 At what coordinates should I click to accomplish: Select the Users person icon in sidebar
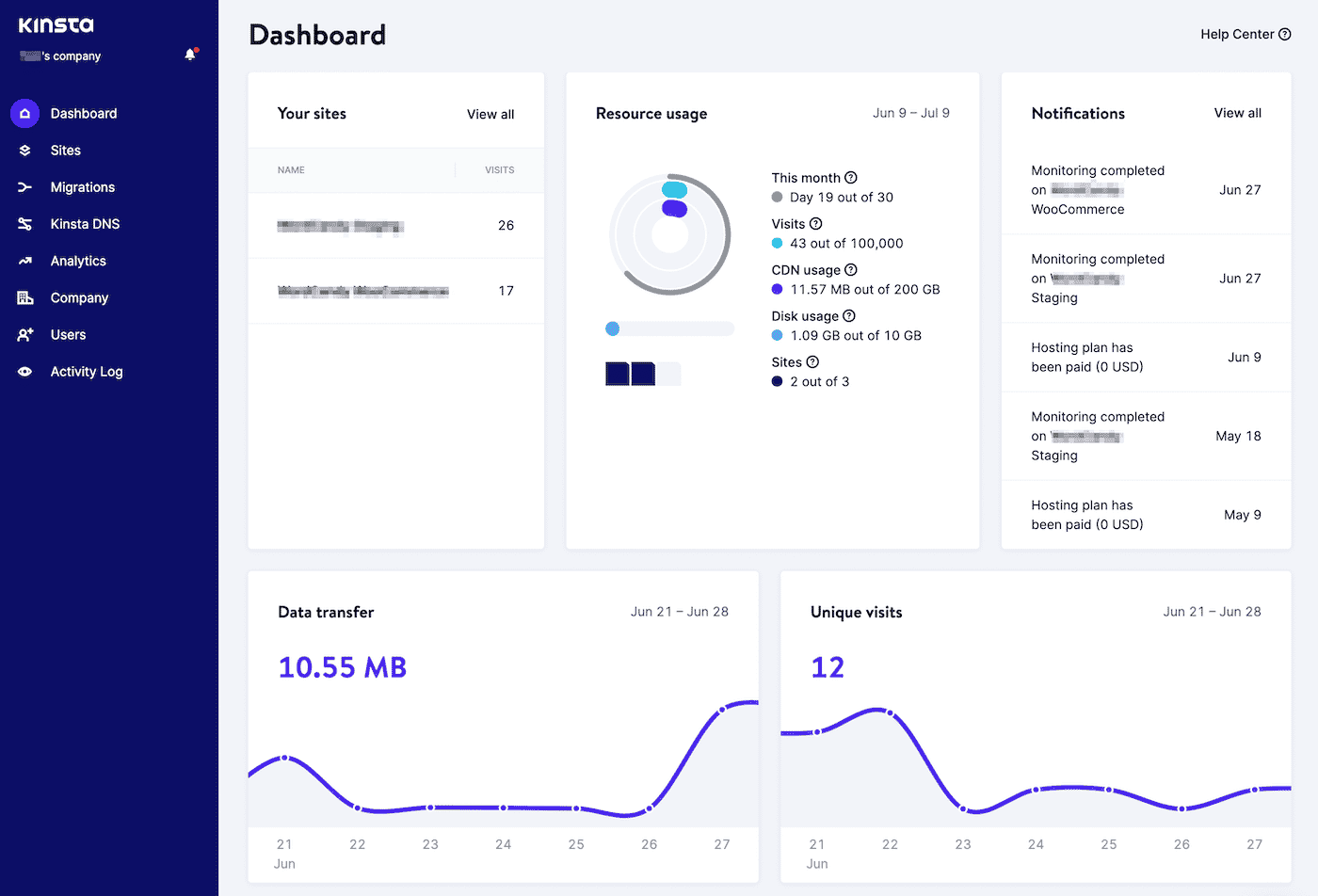click(24, 334)
